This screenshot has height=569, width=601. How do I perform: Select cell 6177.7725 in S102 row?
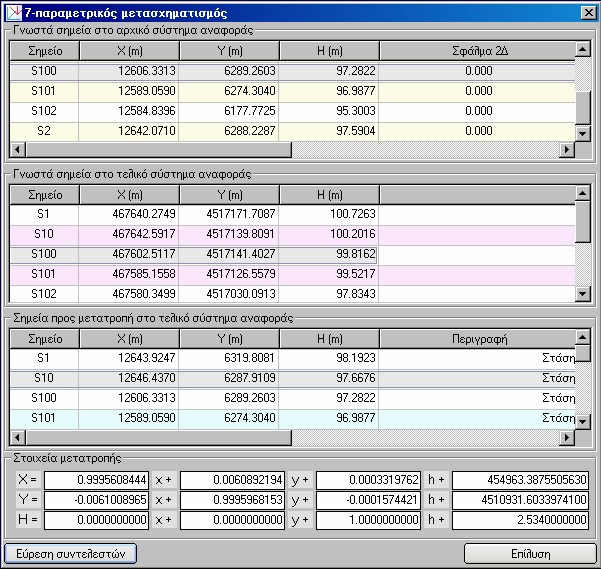[x=229, y=111]
